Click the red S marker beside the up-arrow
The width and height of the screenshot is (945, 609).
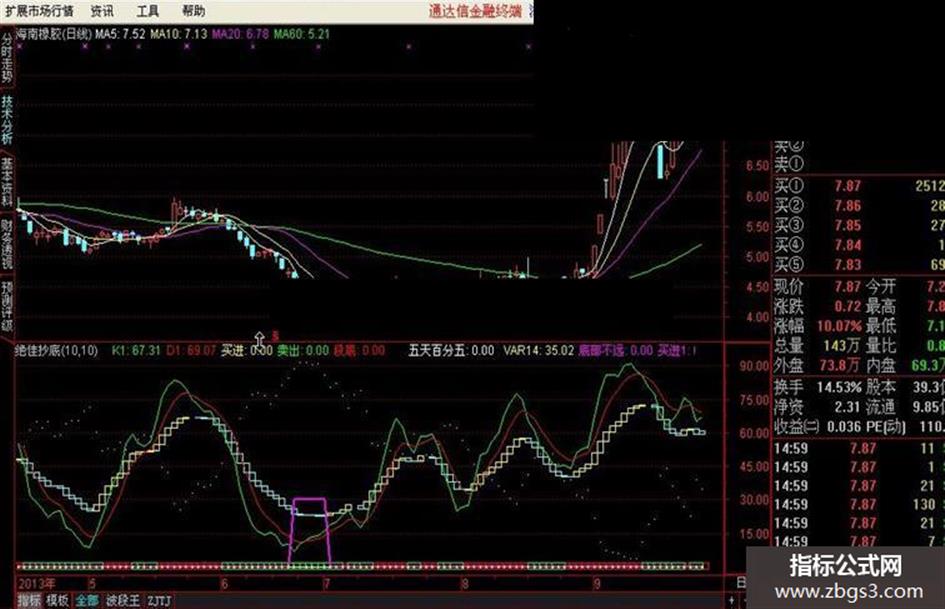pos(275,335)
